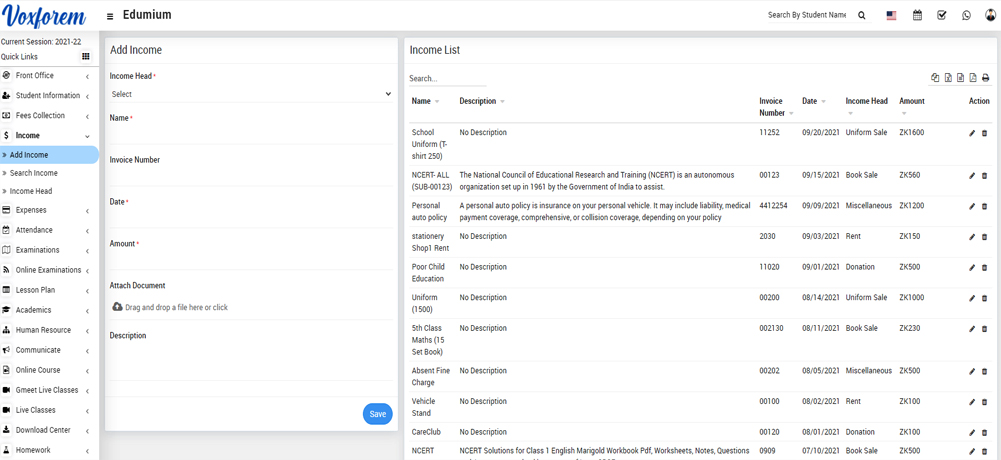Open the Income Head select dropdown
Screen dimensions: 1001x460
click(x=250, y=94)
